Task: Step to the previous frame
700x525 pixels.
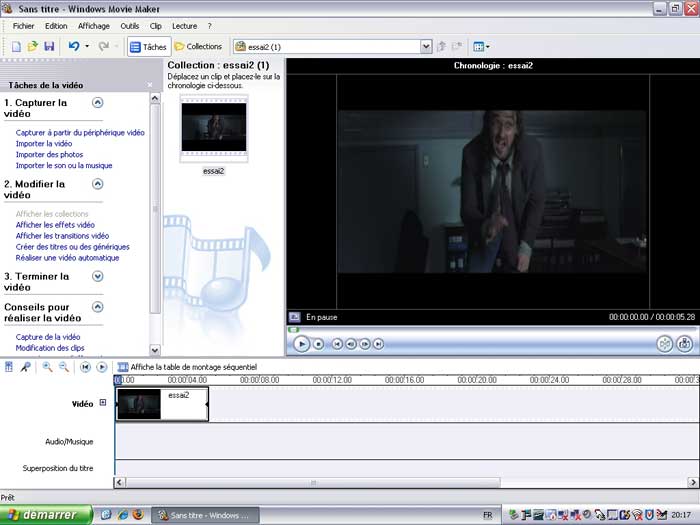Action: click(351, 344)
